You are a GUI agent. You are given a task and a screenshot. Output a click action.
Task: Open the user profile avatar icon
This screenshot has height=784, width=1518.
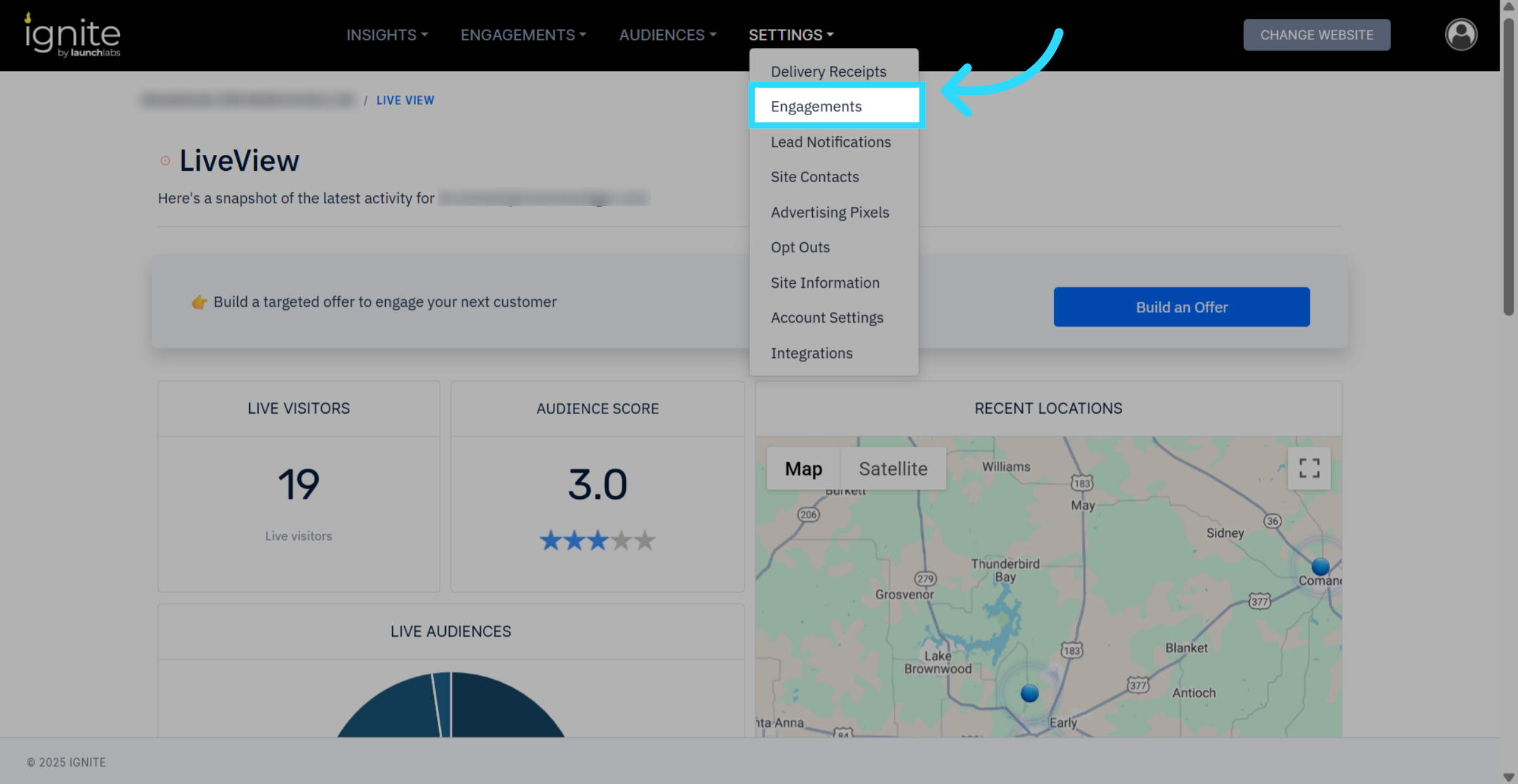(x=1460, y=35)
